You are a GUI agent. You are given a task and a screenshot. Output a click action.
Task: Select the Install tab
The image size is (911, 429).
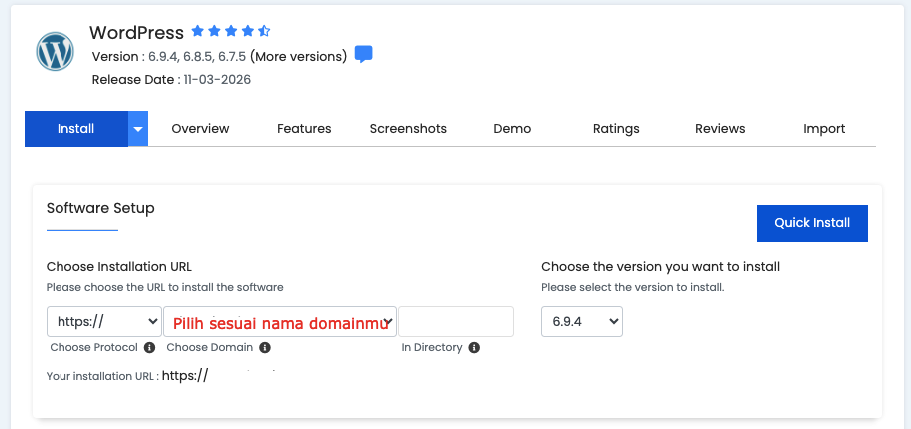76,128
